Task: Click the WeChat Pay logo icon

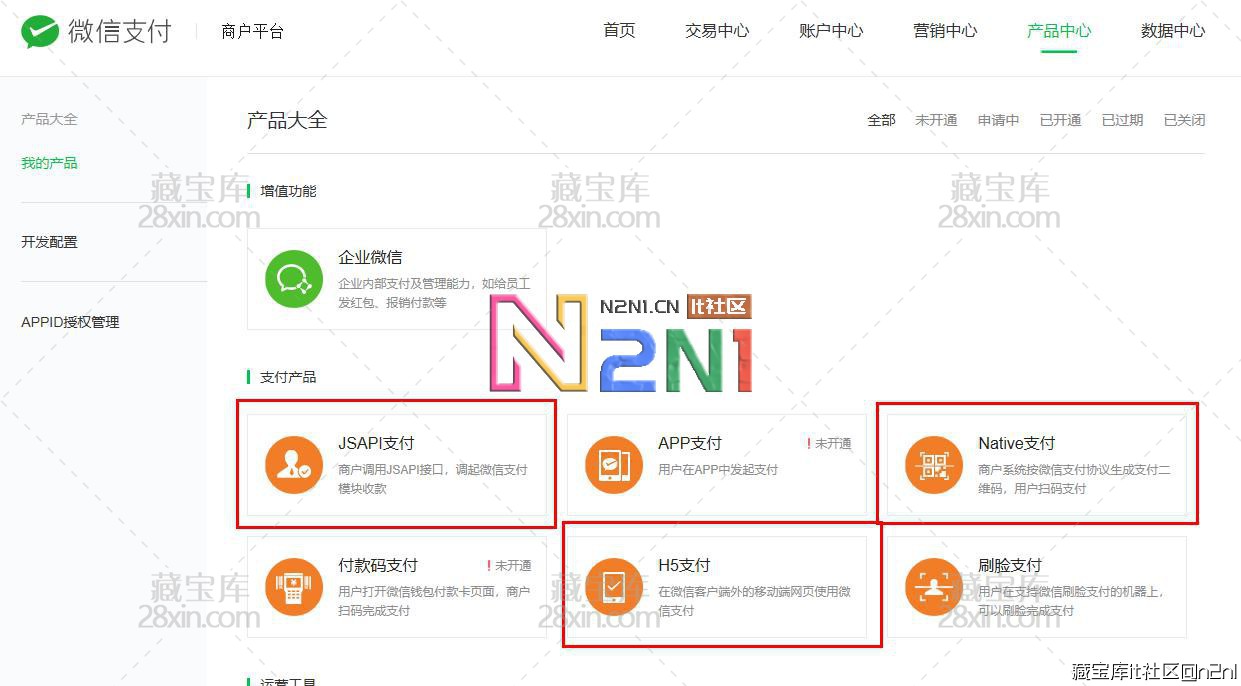Action: pos(40,31)
